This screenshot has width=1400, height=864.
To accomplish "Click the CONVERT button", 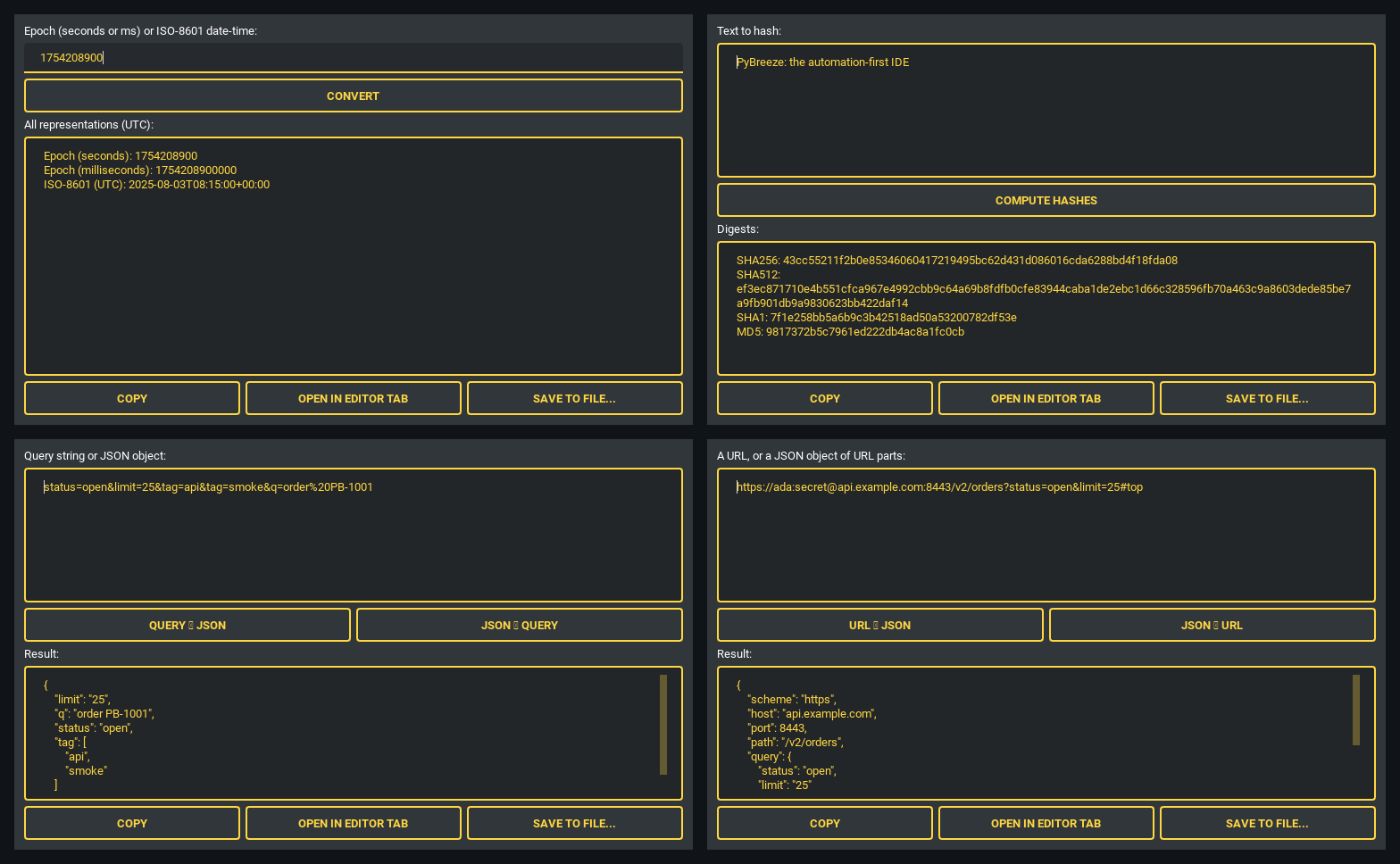I will (x=354, y=96).
